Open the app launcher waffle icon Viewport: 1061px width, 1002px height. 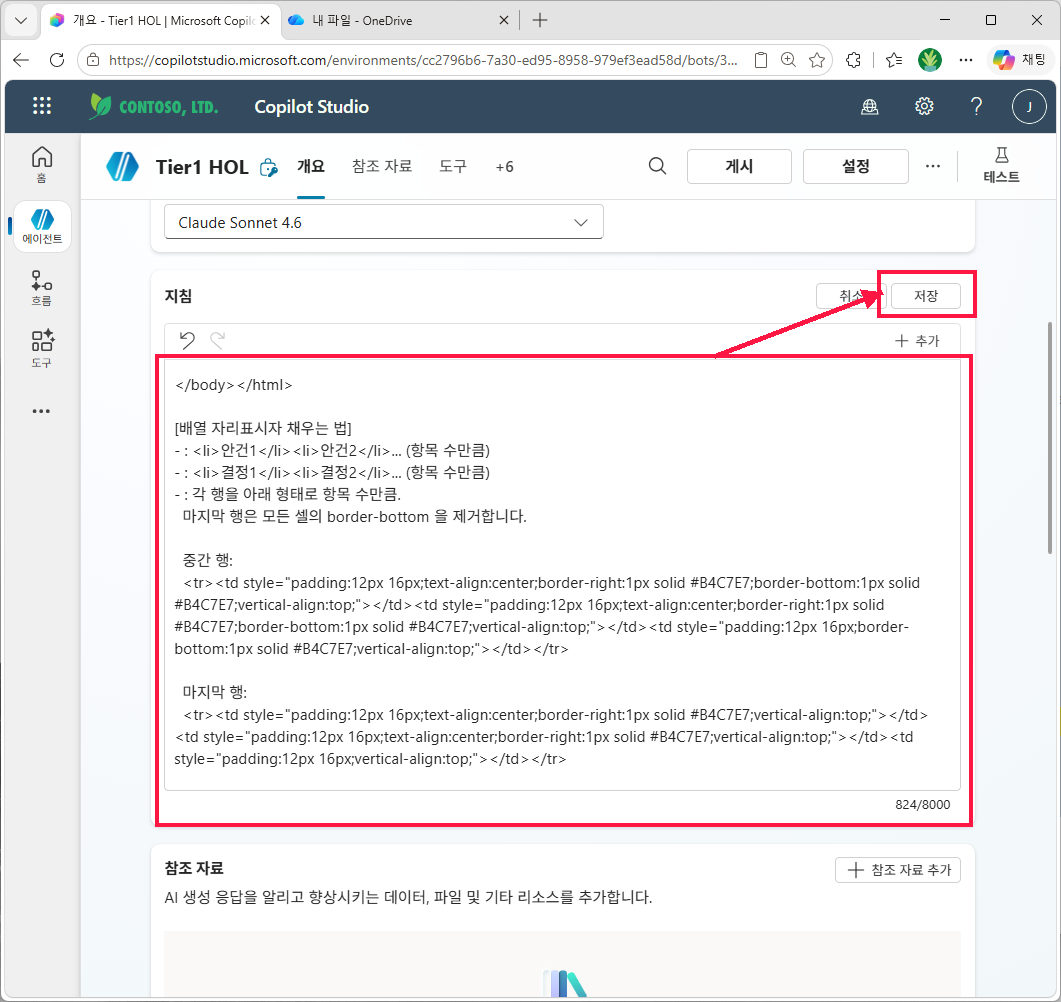tap(42, 106)
